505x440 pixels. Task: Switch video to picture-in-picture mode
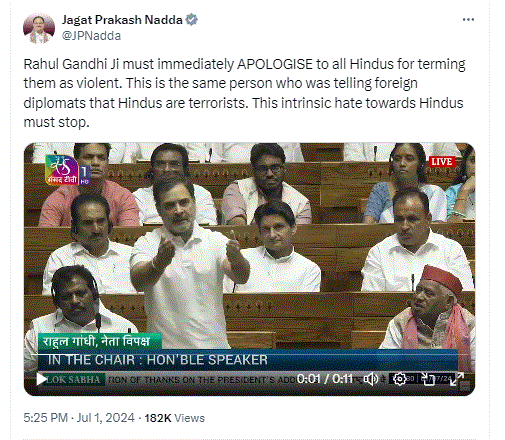pyautogui.click(x=428, y=379)
